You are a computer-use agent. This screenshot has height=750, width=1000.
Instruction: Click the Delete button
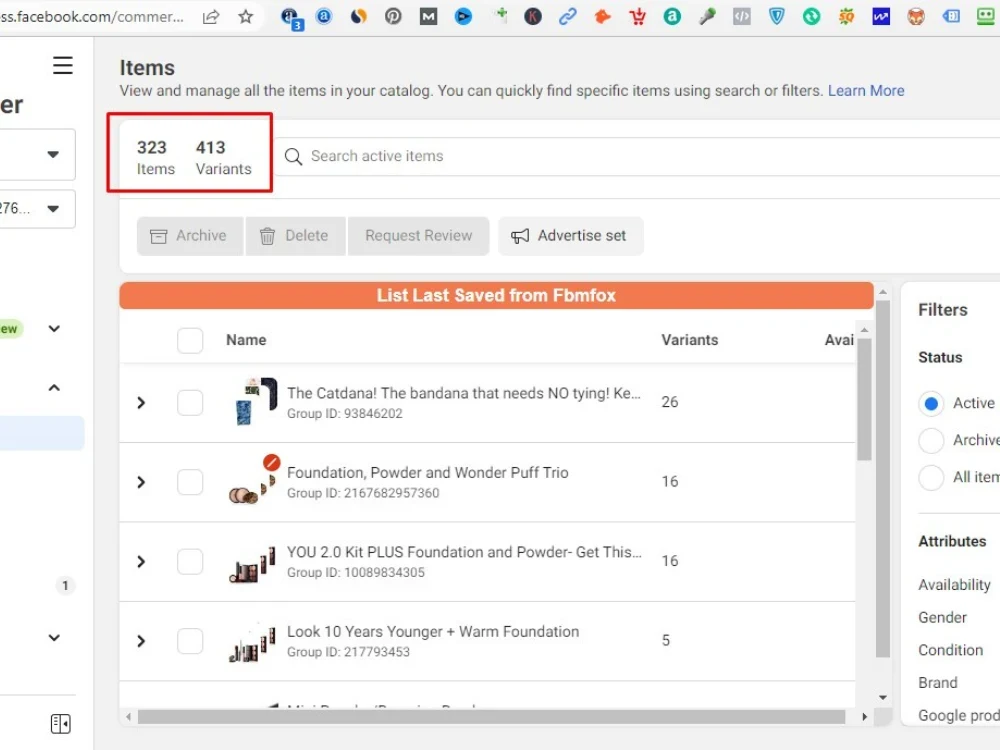(x=295, y=236)
